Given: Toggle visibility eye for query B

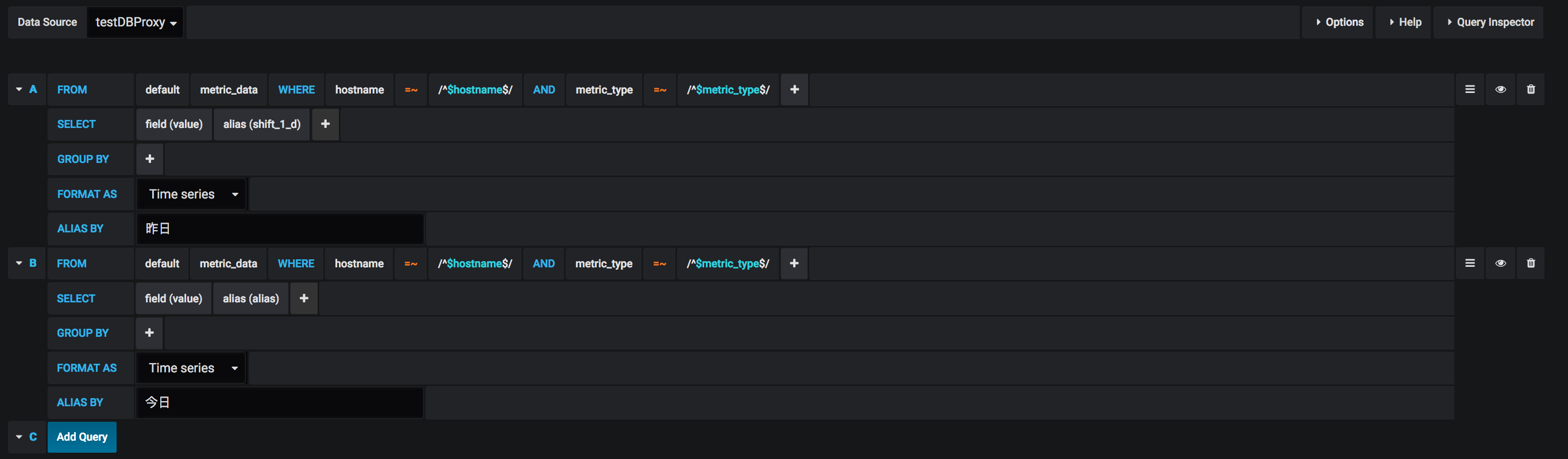Looking at the screenshot, I should pyautogui.click(x=1500, y=263).
